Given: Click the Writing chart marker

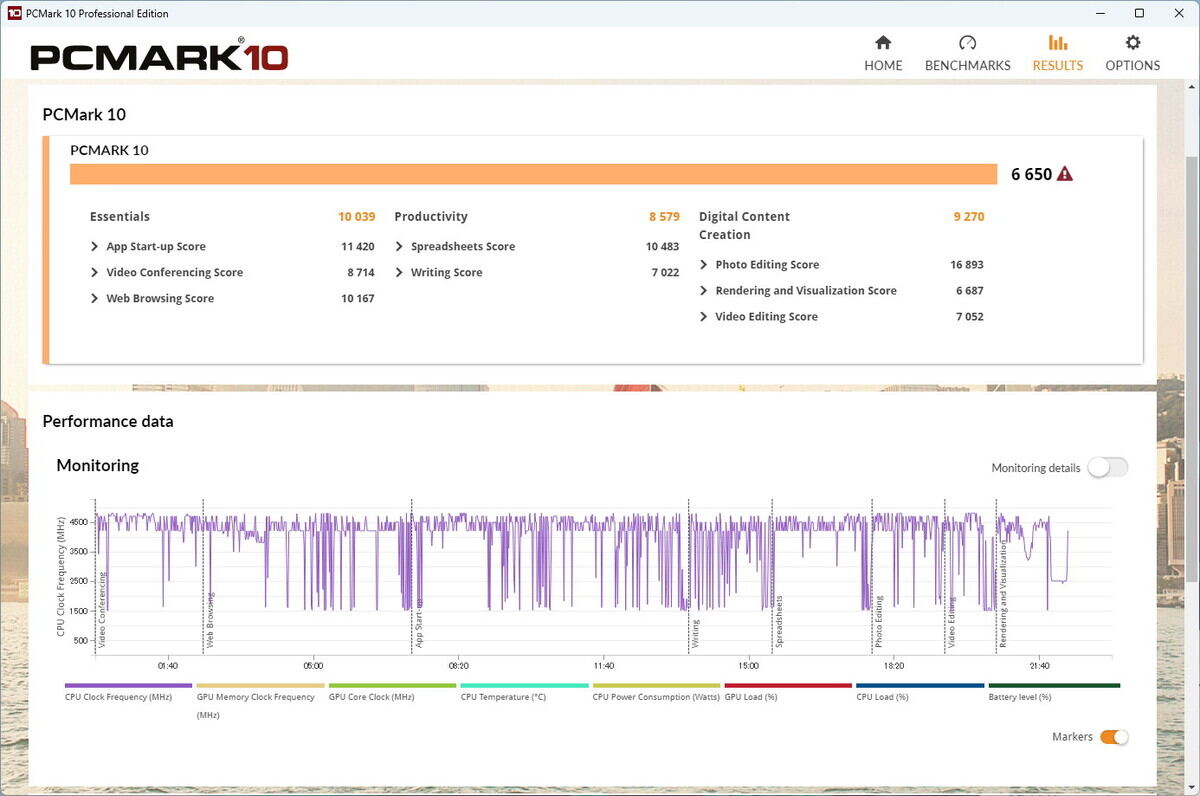Looking at the screenshot, I should click(x=695, y=633).
